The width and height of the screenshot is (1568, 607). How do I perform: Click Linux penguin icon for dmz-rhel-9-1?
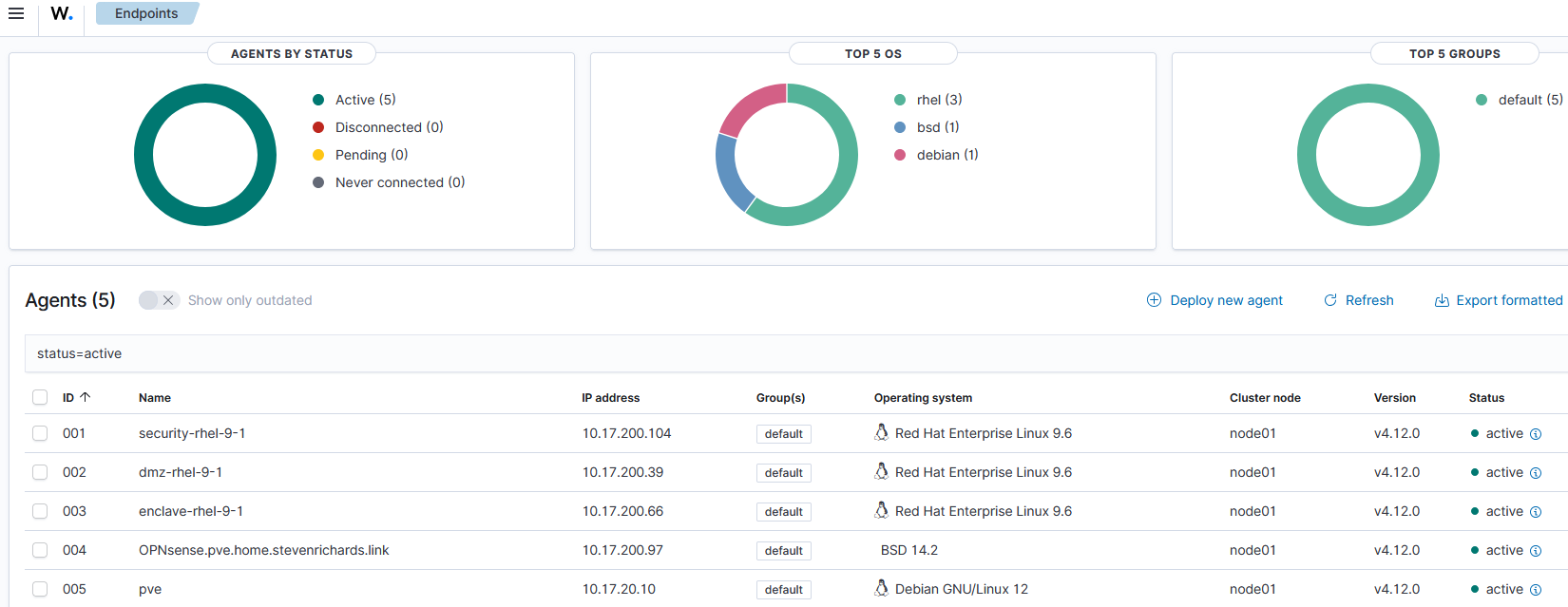click(x=882, y=471)
